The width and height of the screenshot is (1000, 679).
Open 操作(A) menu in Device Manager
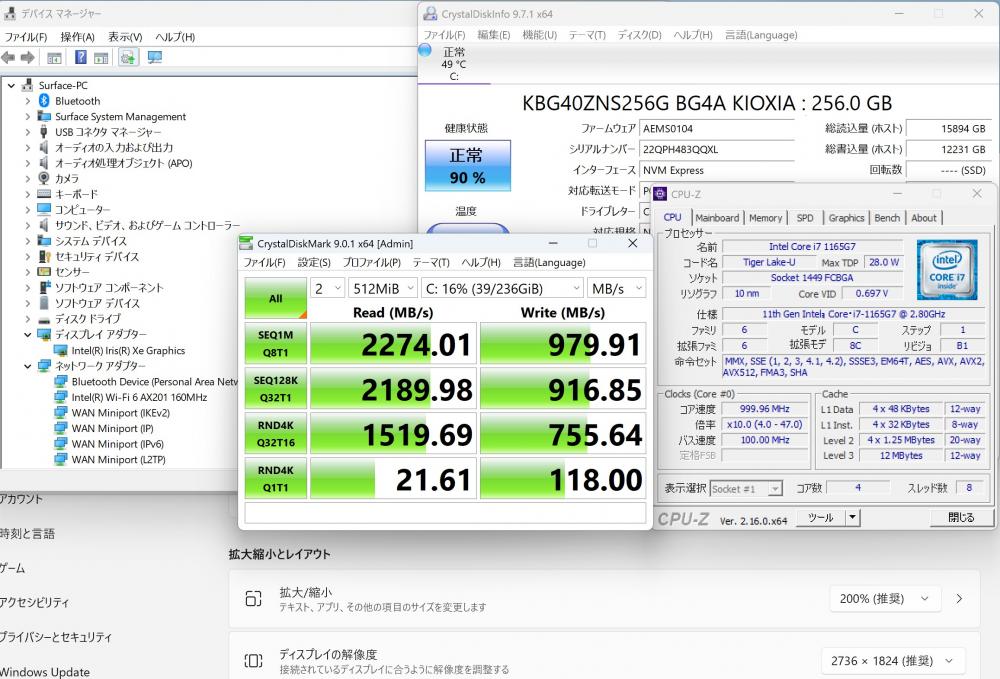click(x=77, y=37)
